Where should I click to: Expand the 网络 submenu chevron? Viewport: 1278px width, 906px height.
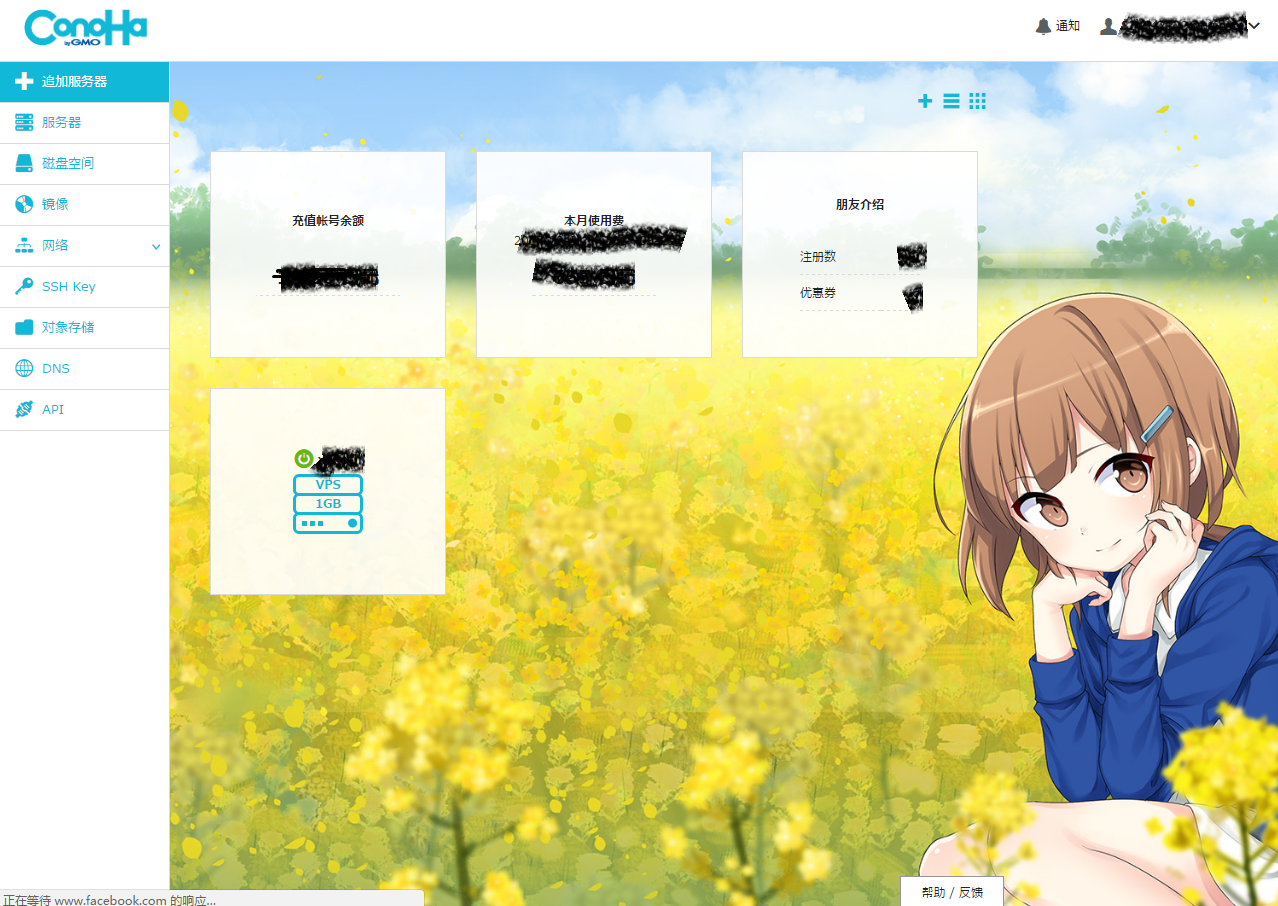[156, 246]
